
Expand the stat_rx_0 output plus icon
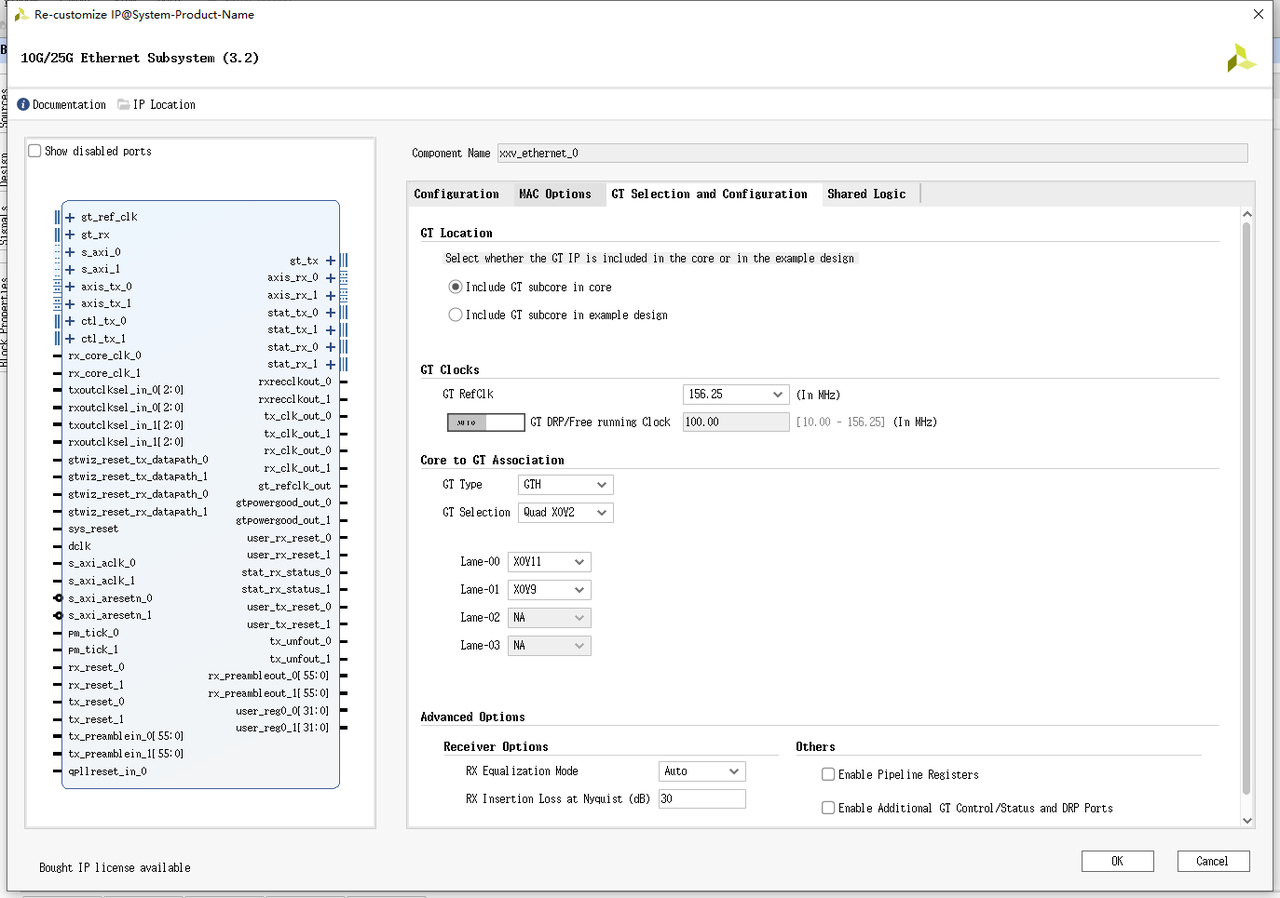point(331,347)
